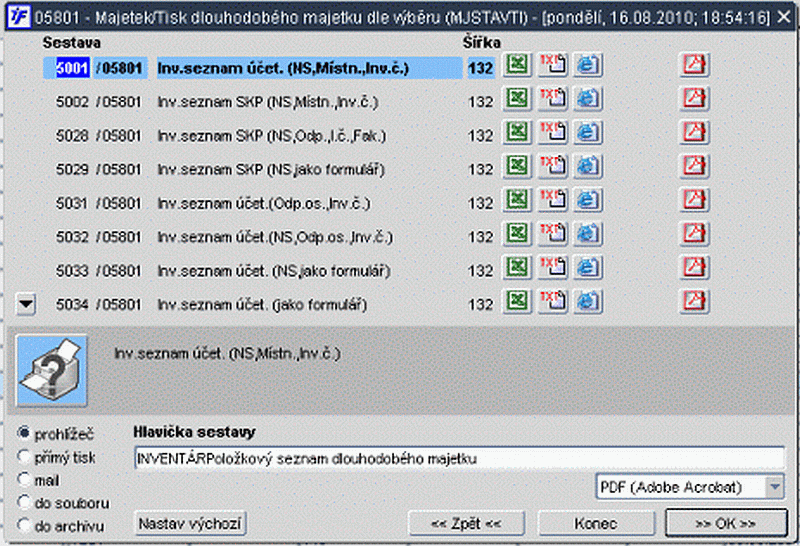Select row 'Inv.seznam SKP (NS,jako formulář)'
The image size is (800, 546).
[271, 169]
